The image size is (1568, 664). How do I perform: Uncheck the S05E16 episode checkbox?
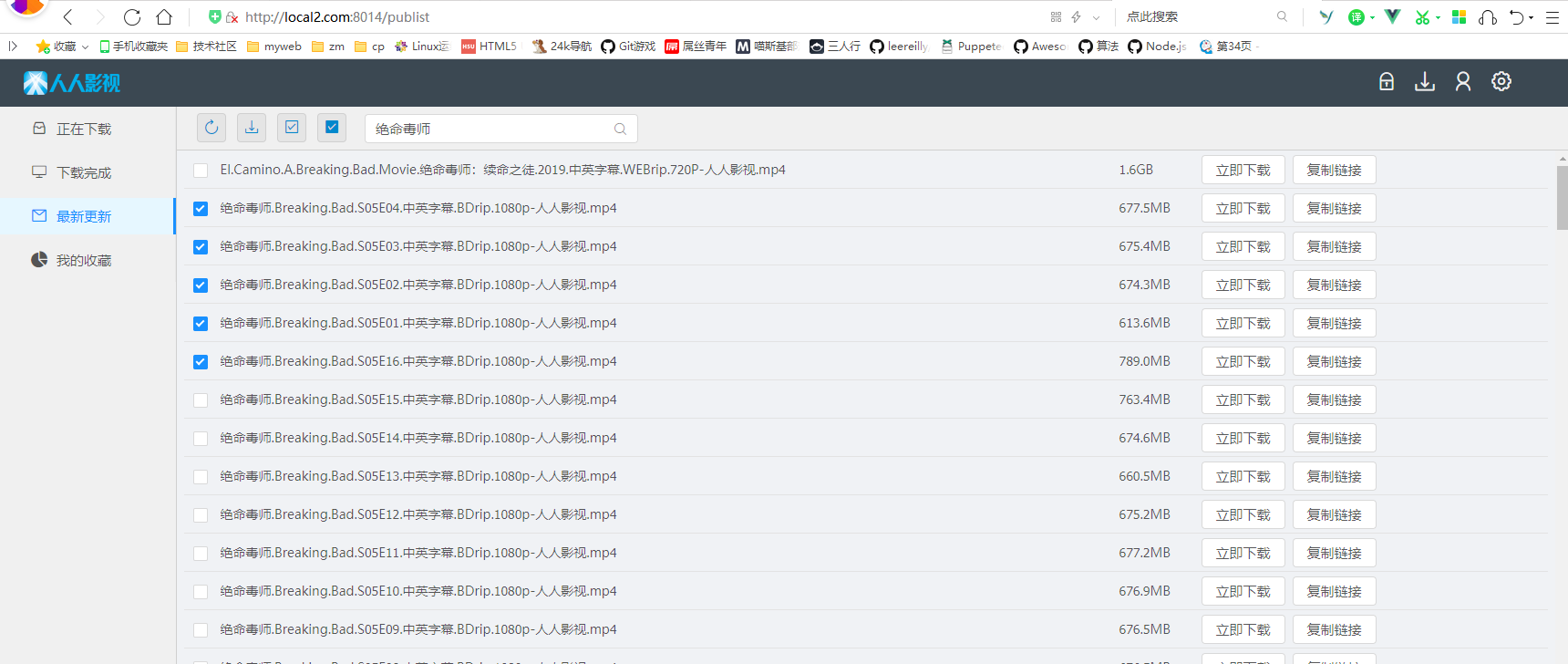[201, 362]
